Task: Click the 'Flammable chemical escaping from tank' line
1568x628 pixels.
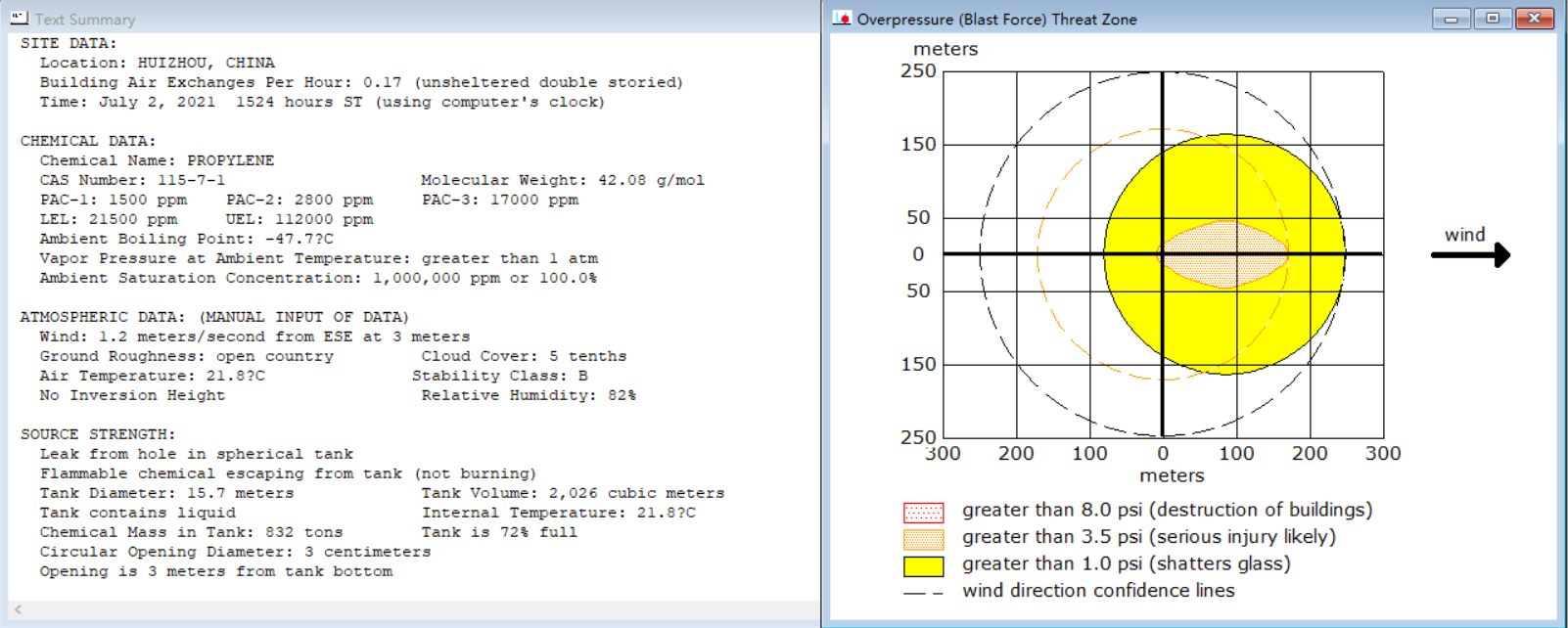Action: click(288, 473)
